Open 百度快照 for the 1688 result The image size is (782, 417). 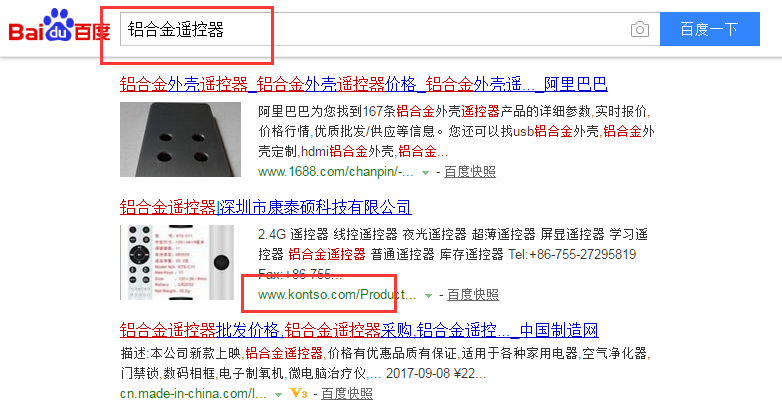coord(470,172)
